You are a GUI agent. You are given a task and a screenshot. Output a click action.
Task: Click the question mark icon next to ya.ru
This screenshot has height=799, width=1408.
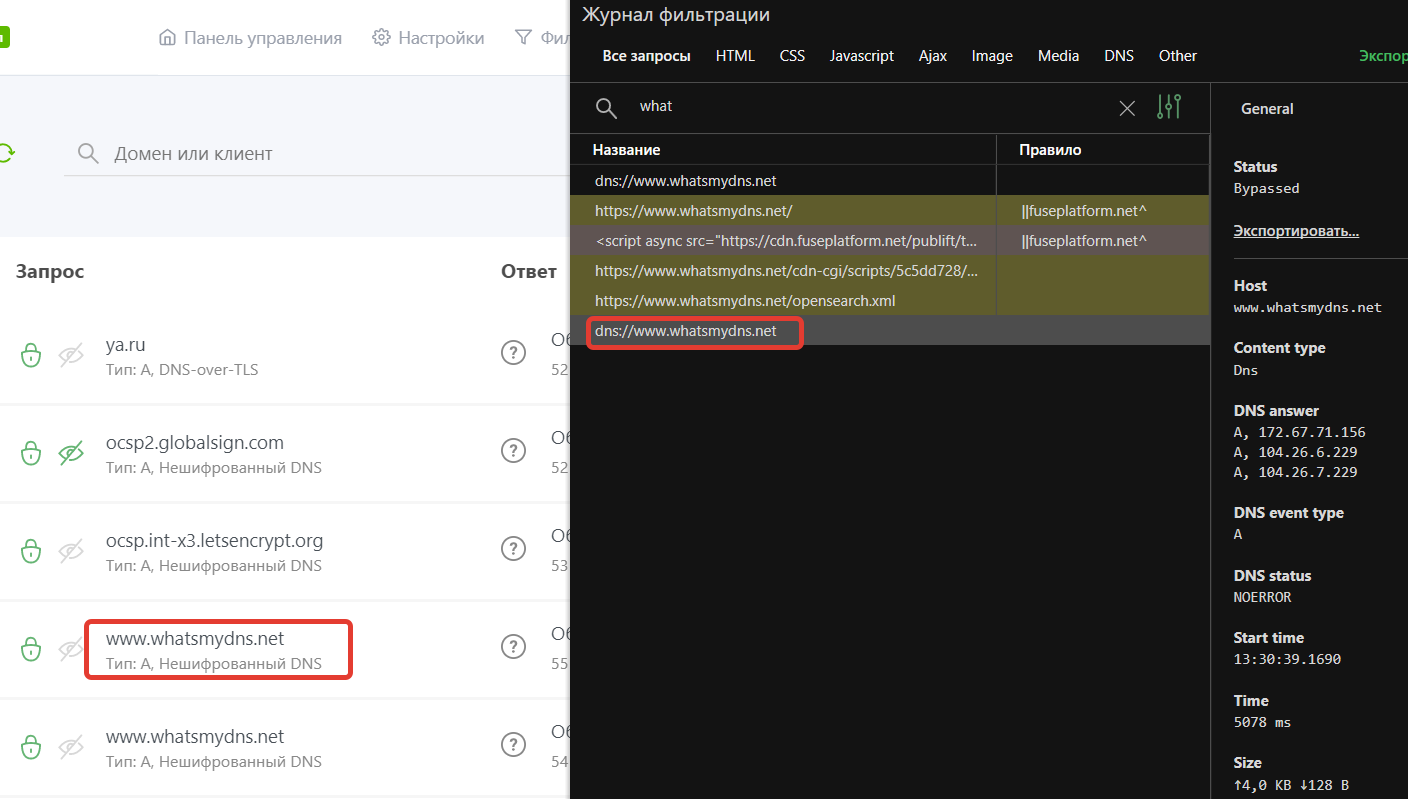tap(513, 352)
